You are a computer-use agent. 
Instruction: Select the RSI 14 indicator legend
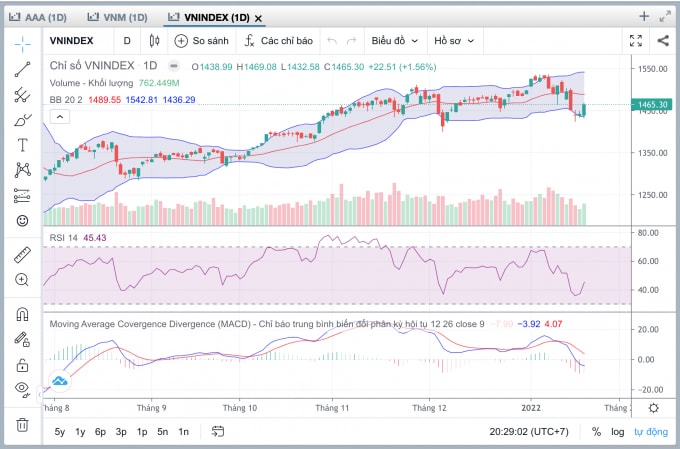point(63,238)
